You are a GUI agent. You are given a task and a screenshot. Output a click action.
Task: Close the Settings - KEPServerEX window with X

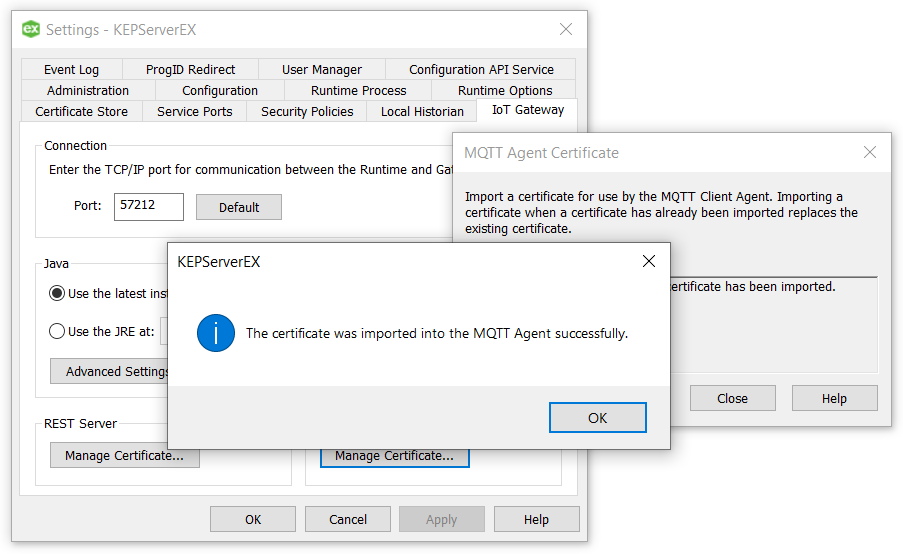pyautogui.click(x=566, y=29)
